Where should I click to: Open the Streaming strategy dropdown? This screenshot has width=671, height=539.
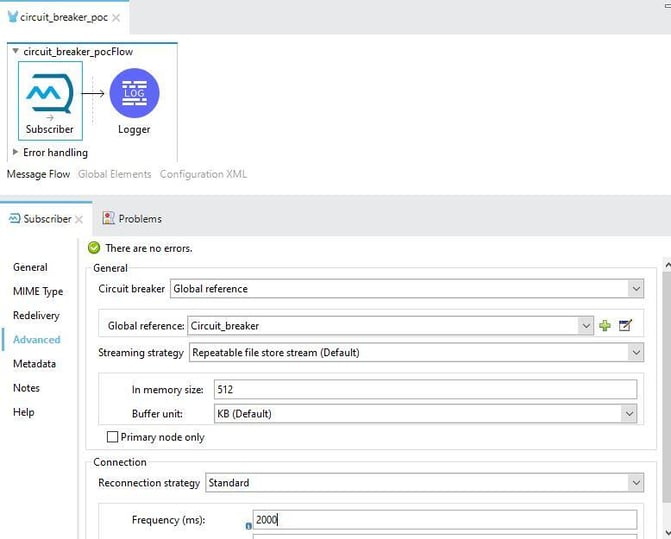pos(636,352)
